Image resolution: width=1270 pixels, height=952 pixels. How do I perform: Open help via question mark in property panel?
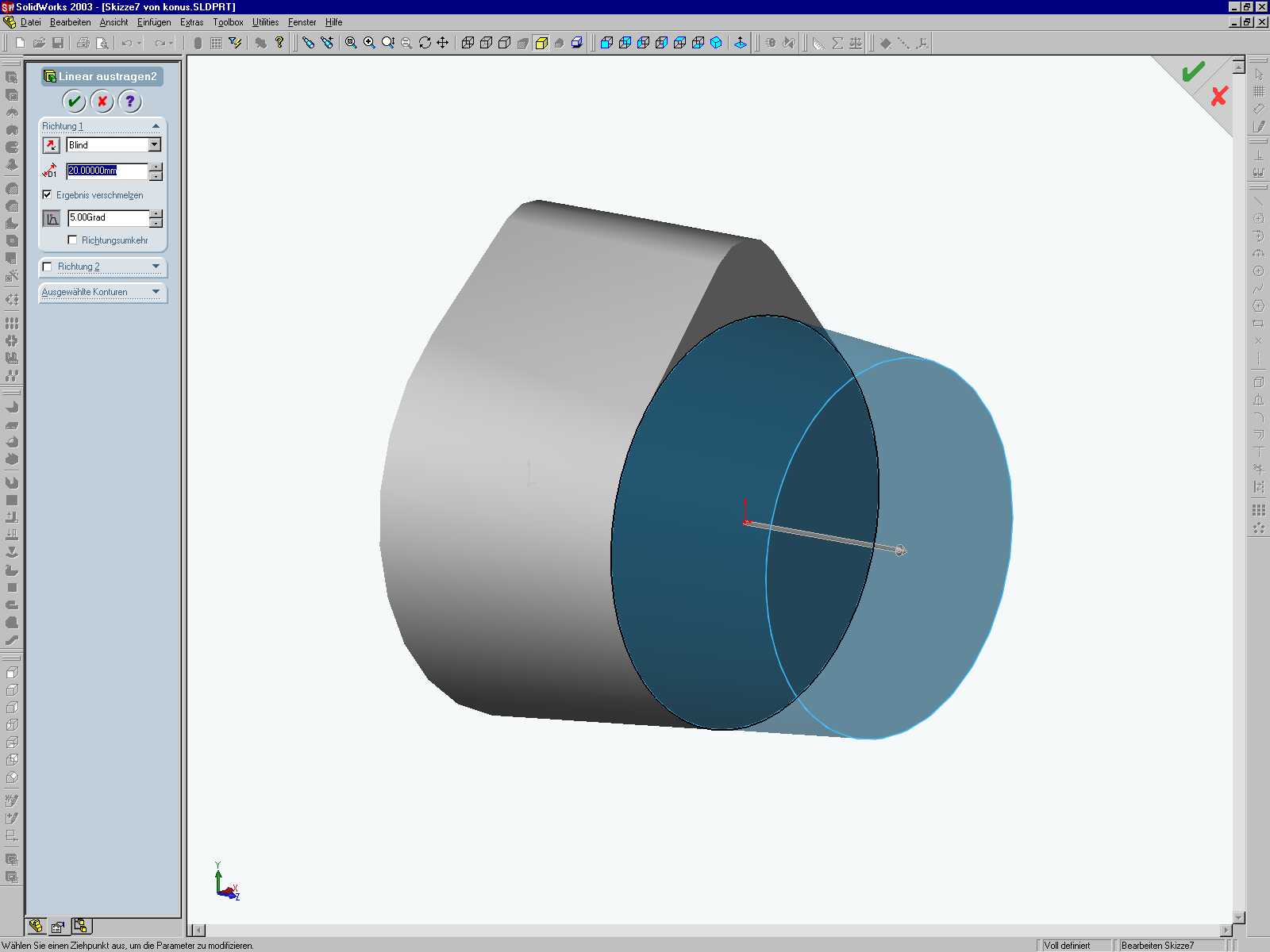pyautogui.click(x=129, y=102)
